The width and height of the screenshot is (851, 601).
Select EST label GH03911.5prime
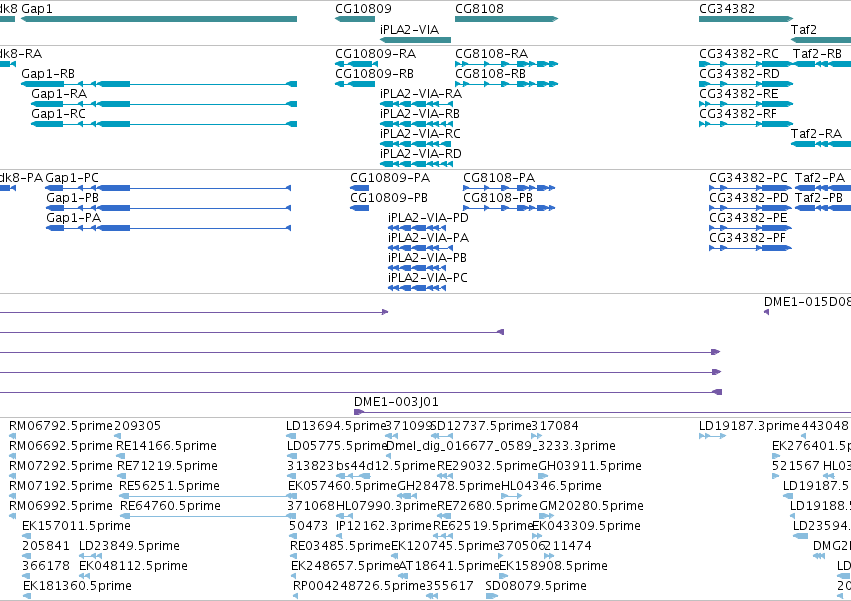click(x=590, y=466)
